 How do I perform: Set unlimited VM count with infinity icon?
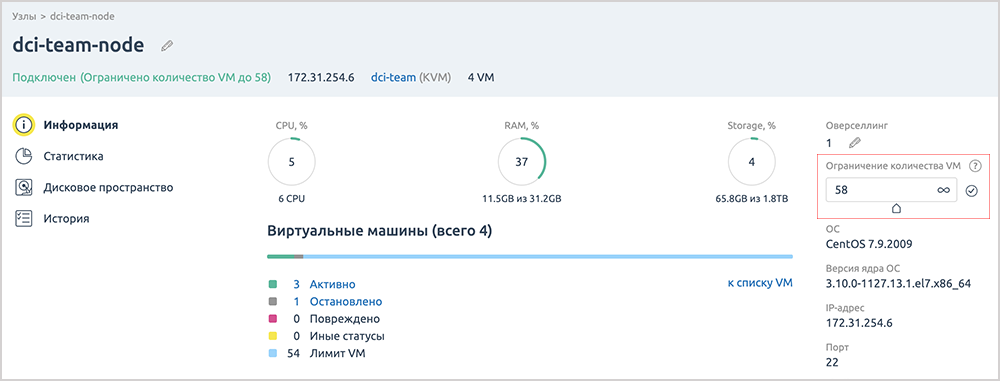coord(943,190)
